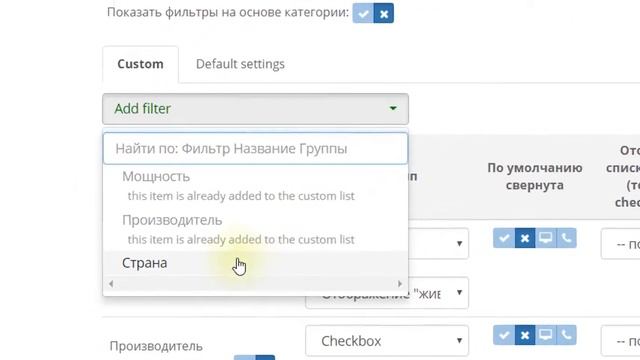Choose phone icon in Производитель row

[x=566, y=335]
